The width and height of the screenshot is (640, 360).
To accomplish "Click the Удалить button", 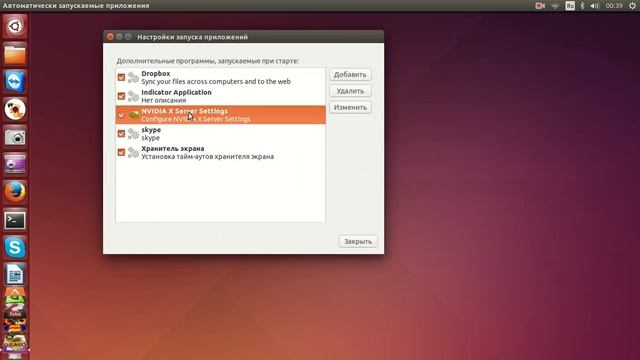I will click(x=350, y=91).
